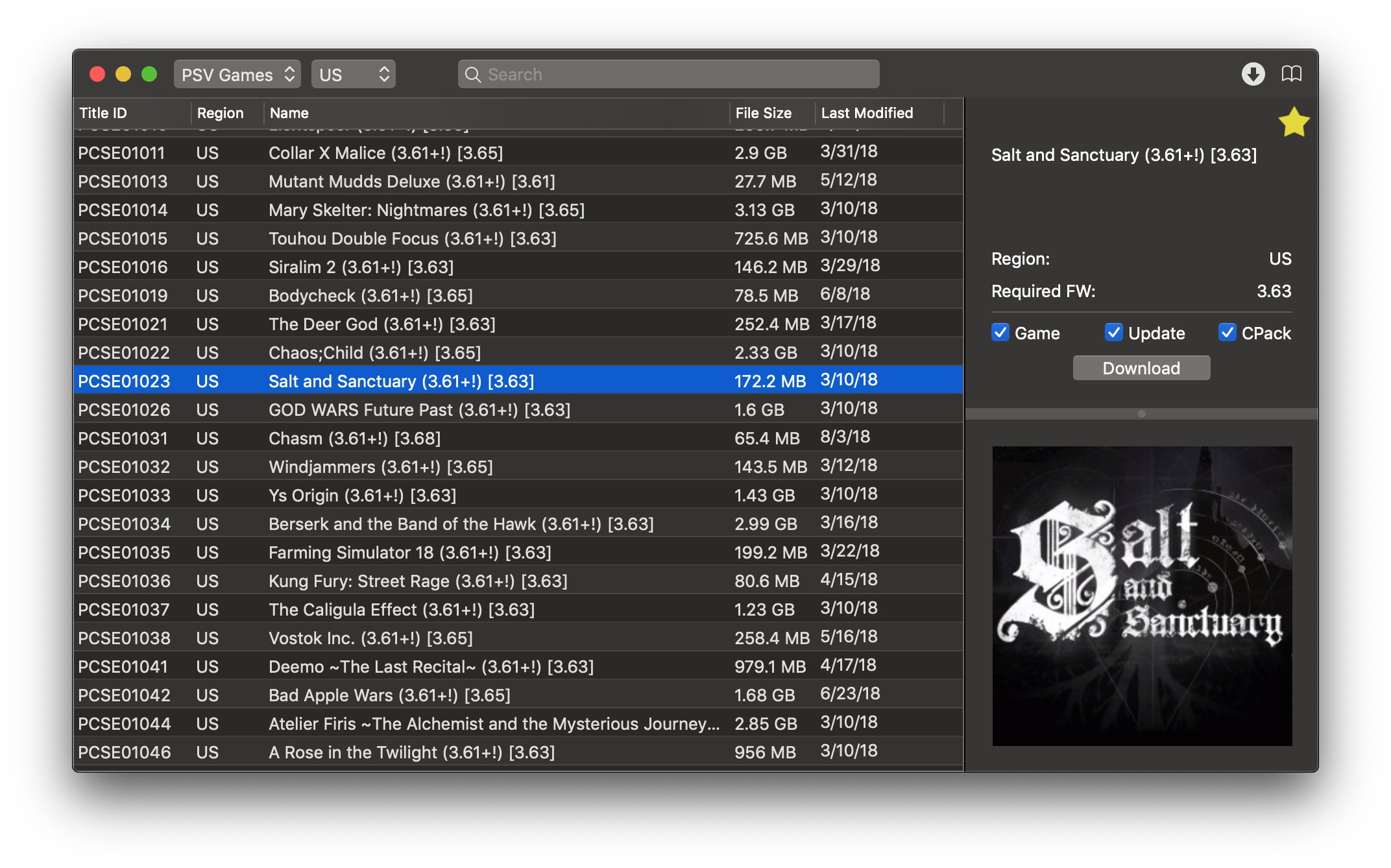Click the yellow minimize window button
The width and height of the screenshot is (1391, 868).
tap(123, 74)
